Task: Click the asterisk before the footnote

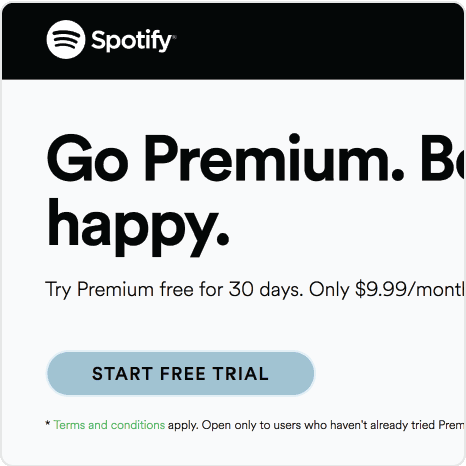Action: 48,423
